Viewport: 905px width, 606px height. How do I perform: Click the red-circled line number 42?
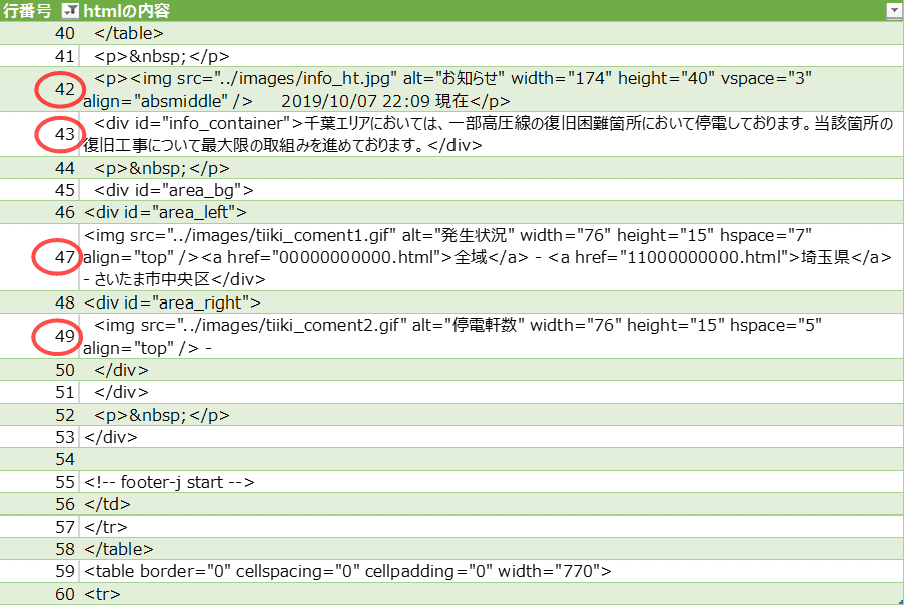point(62,90)
